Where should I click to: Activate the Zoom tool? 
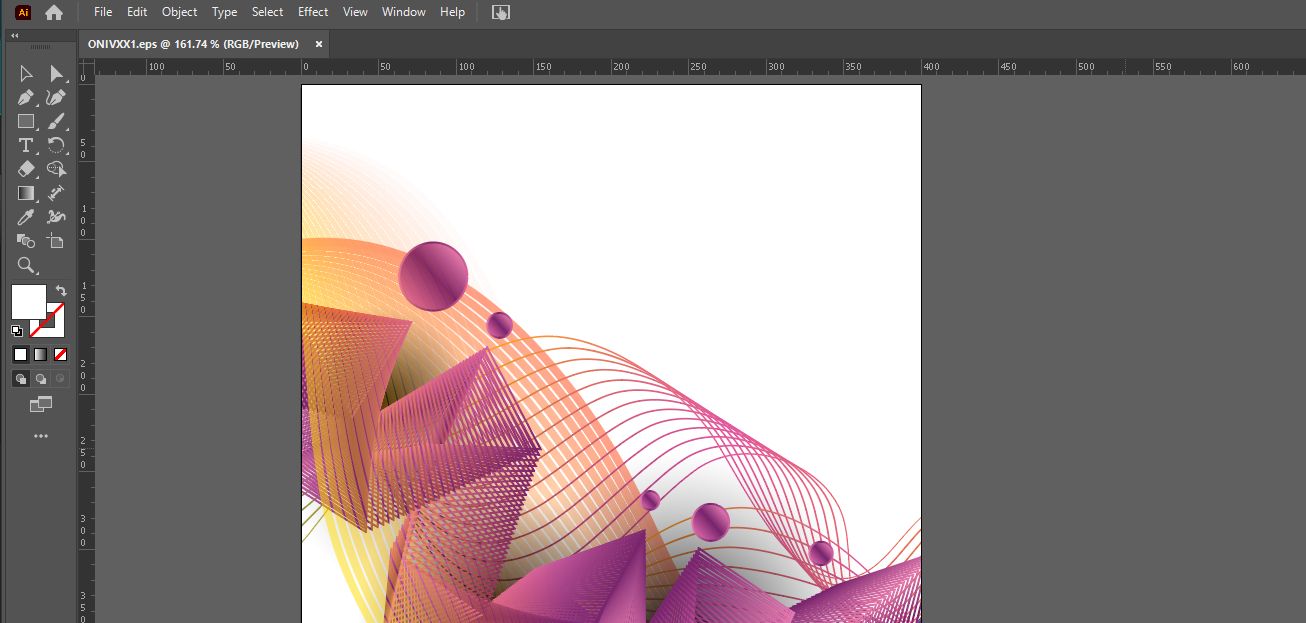pos(25,265)
